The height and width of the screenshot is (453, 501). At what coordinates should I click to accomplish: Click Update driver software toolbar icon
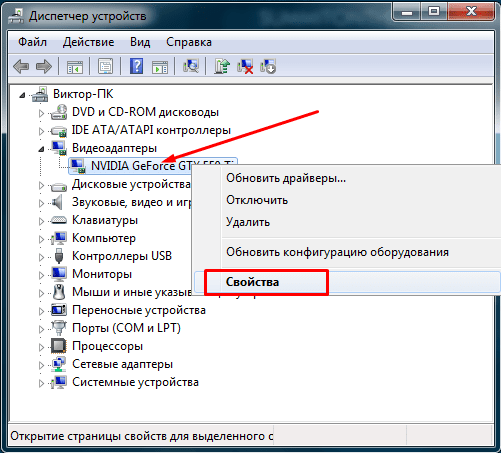coord(222,66)
